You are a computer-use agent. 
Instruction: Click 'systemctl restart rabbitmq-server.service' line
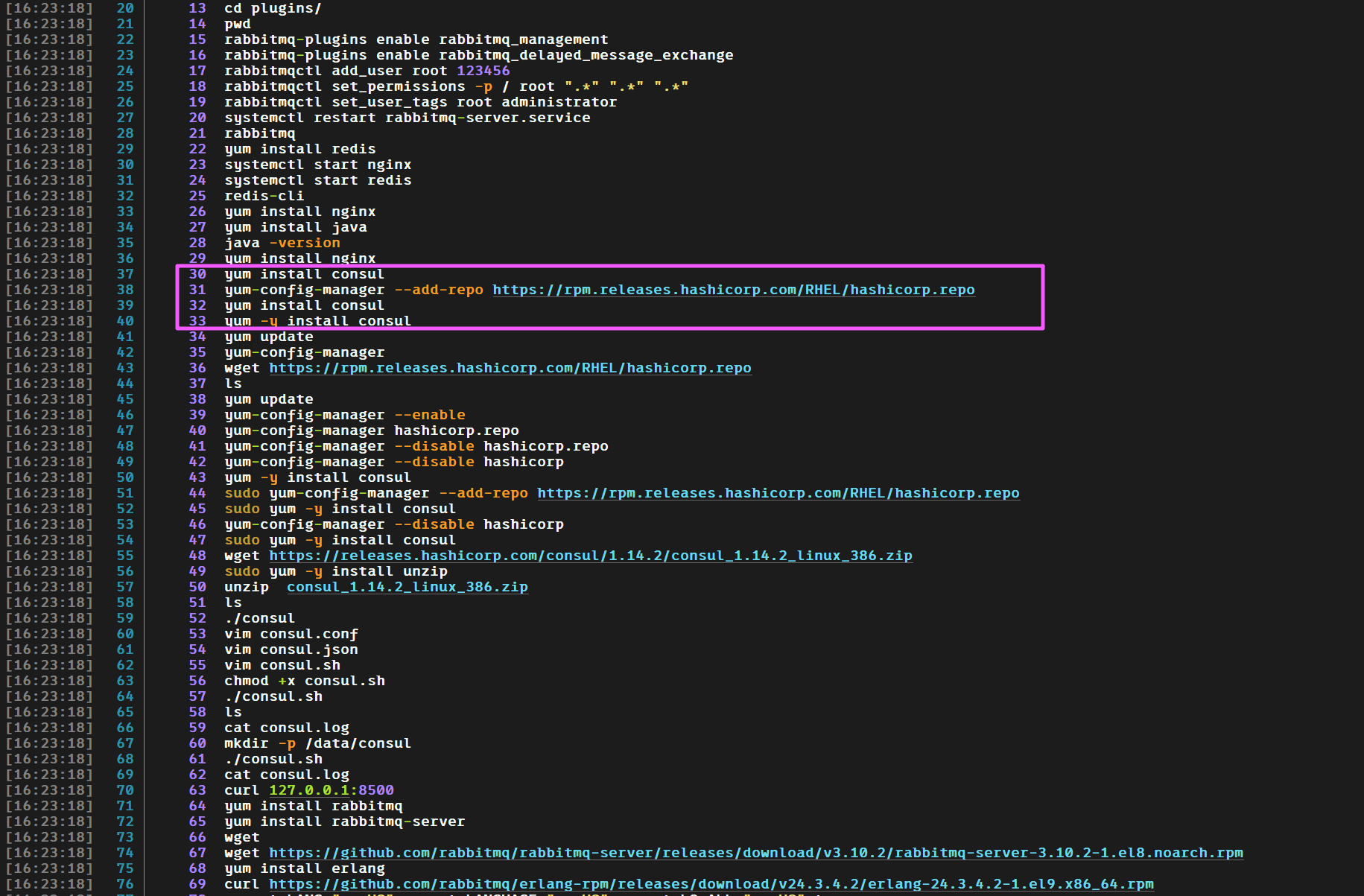coord(407,118)
